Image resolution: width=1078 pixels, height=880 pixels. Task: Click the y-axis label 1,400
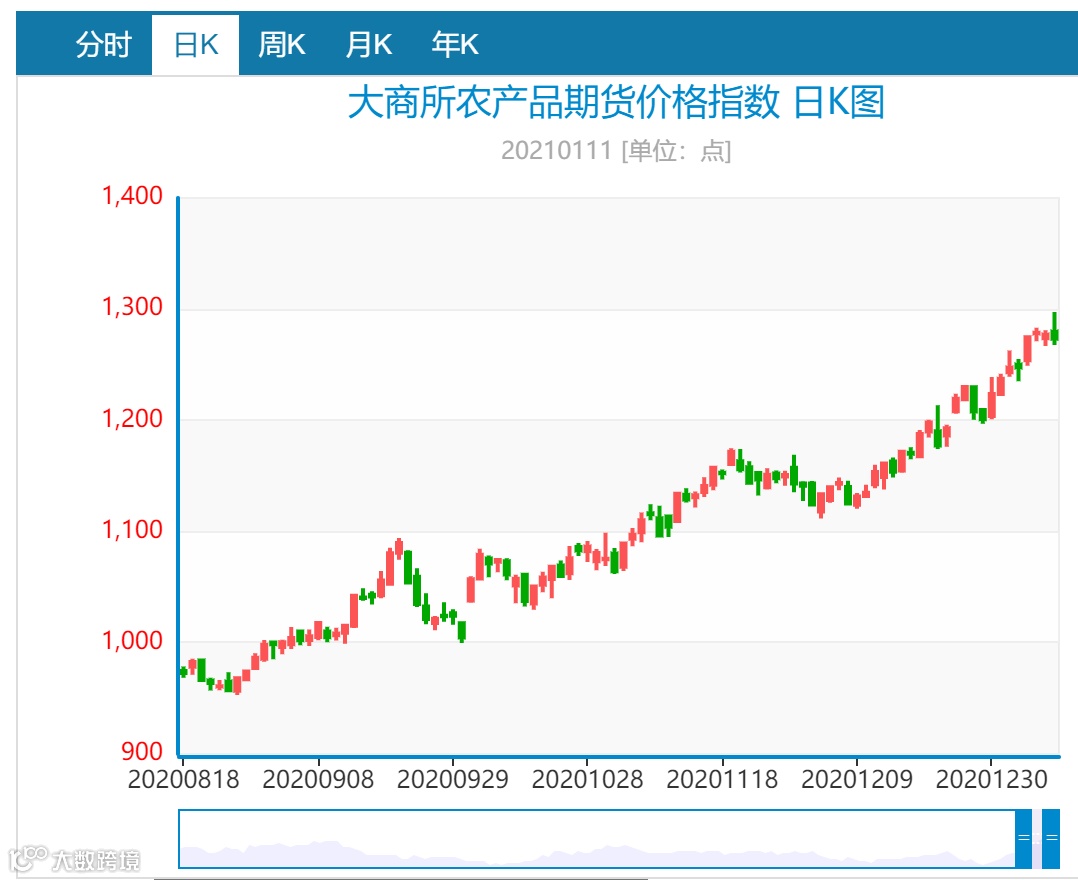[132, 196]
